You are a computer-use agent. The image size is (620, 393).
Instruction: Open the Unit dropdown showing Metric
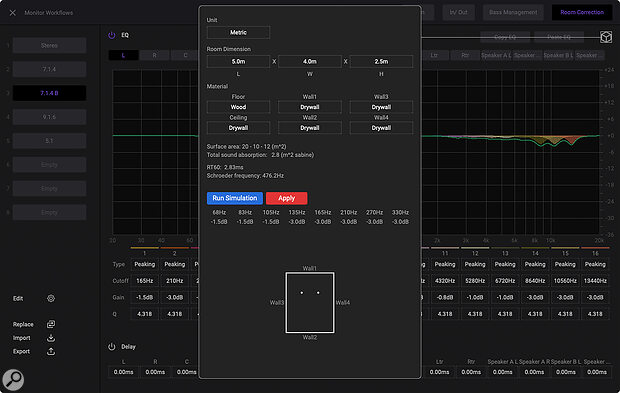[x=238, y=32]
